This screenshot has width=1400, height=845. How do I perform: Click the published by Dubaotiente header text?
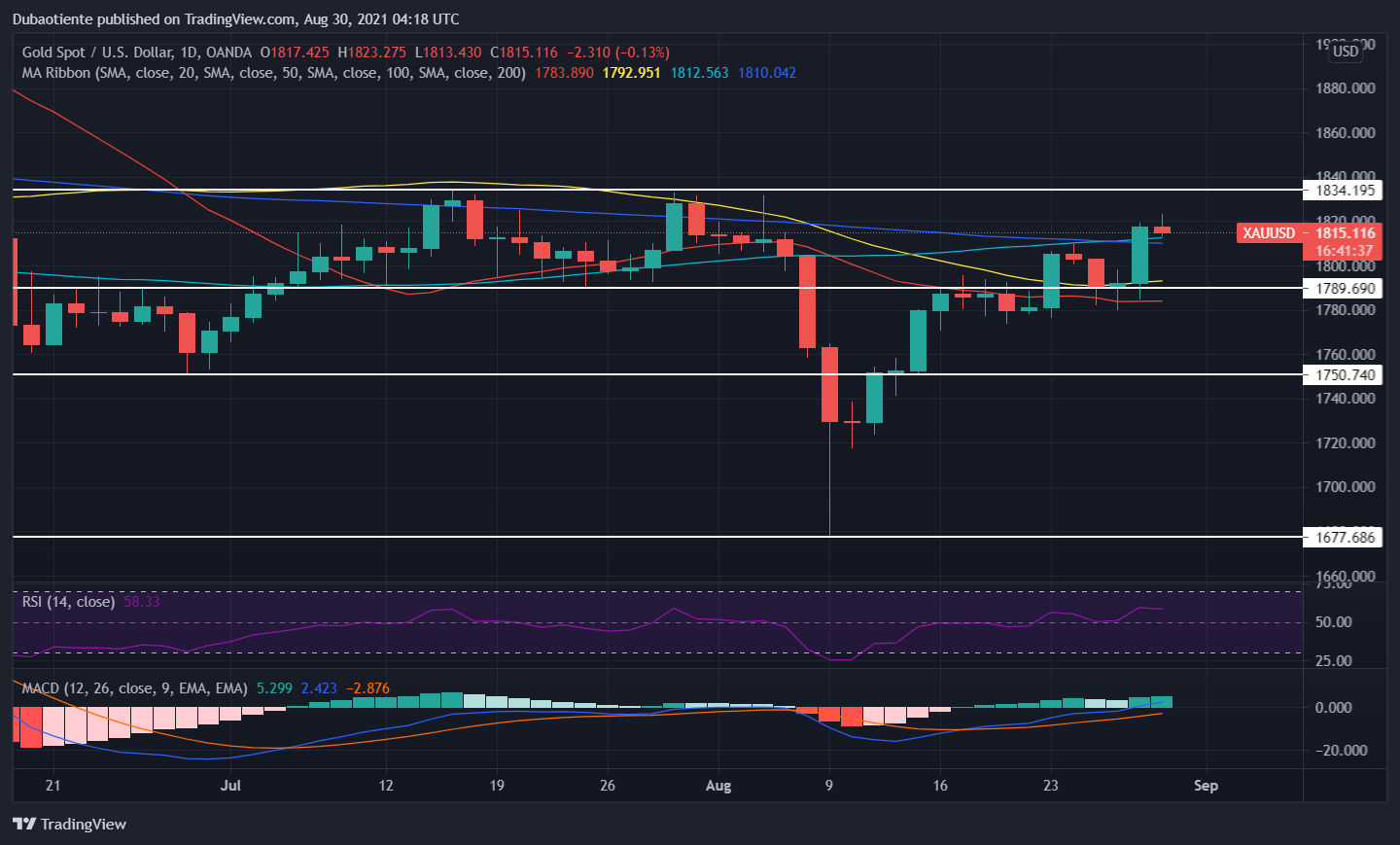(x=236, y=18)
